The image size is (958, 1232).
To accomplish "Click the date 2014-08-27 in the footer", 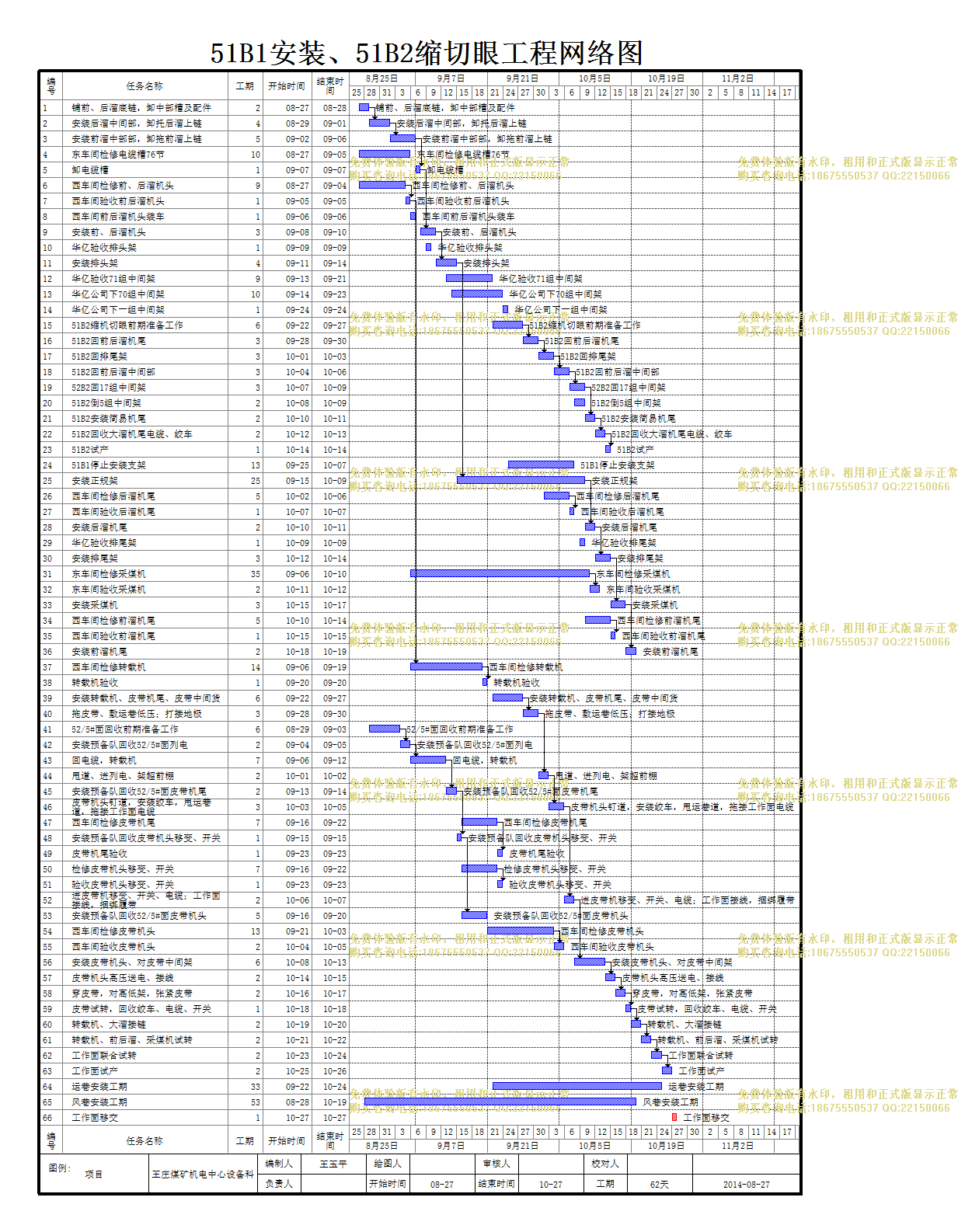I will pyautogui.click(x=746, y=1184).
